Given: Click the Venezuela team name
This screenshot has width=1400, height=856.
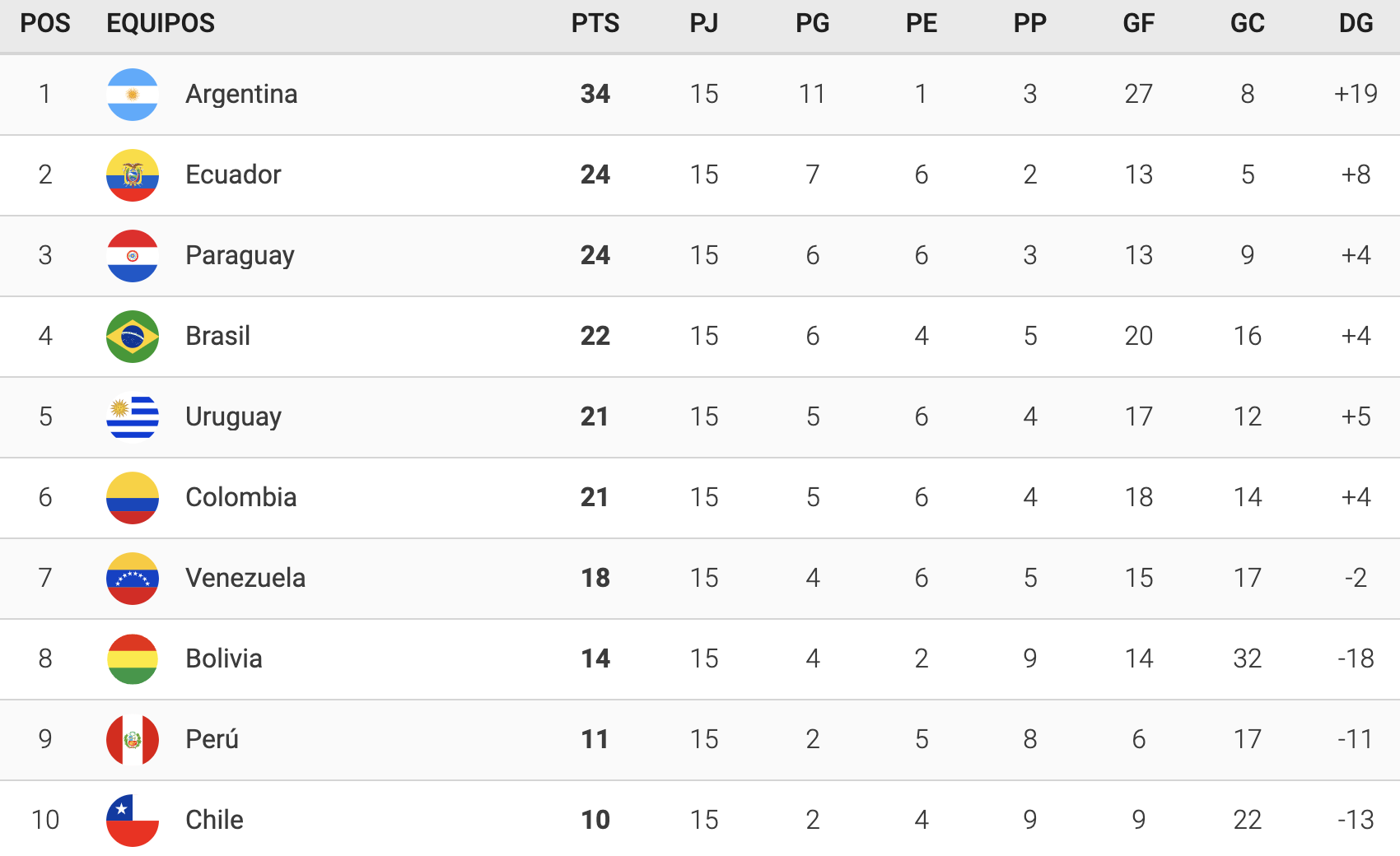Looking at the screenshot, I should click(x=245, y=578).
